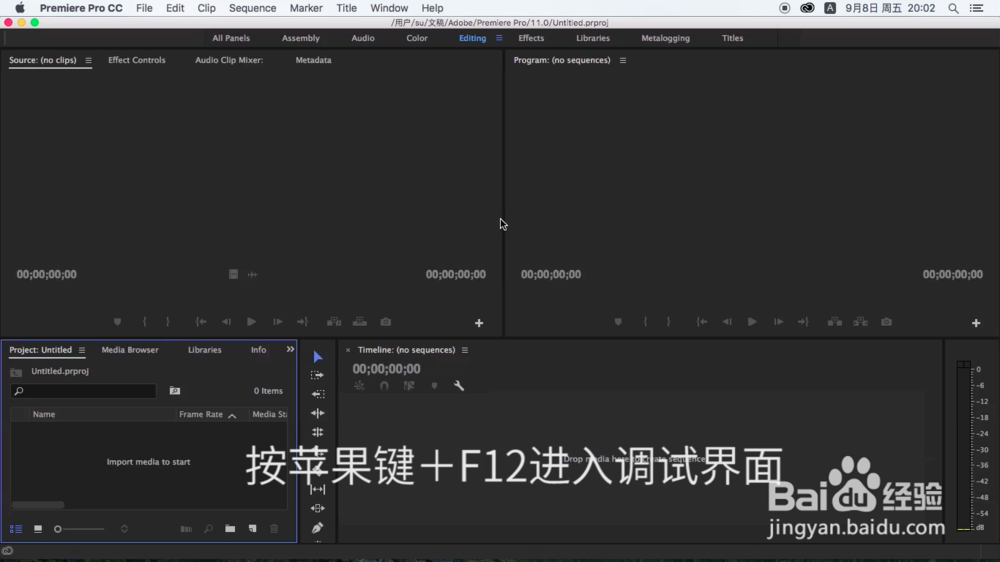1000x562 pixels.
Task: Switch to Effect Controls tab
Action: point(136,60)
